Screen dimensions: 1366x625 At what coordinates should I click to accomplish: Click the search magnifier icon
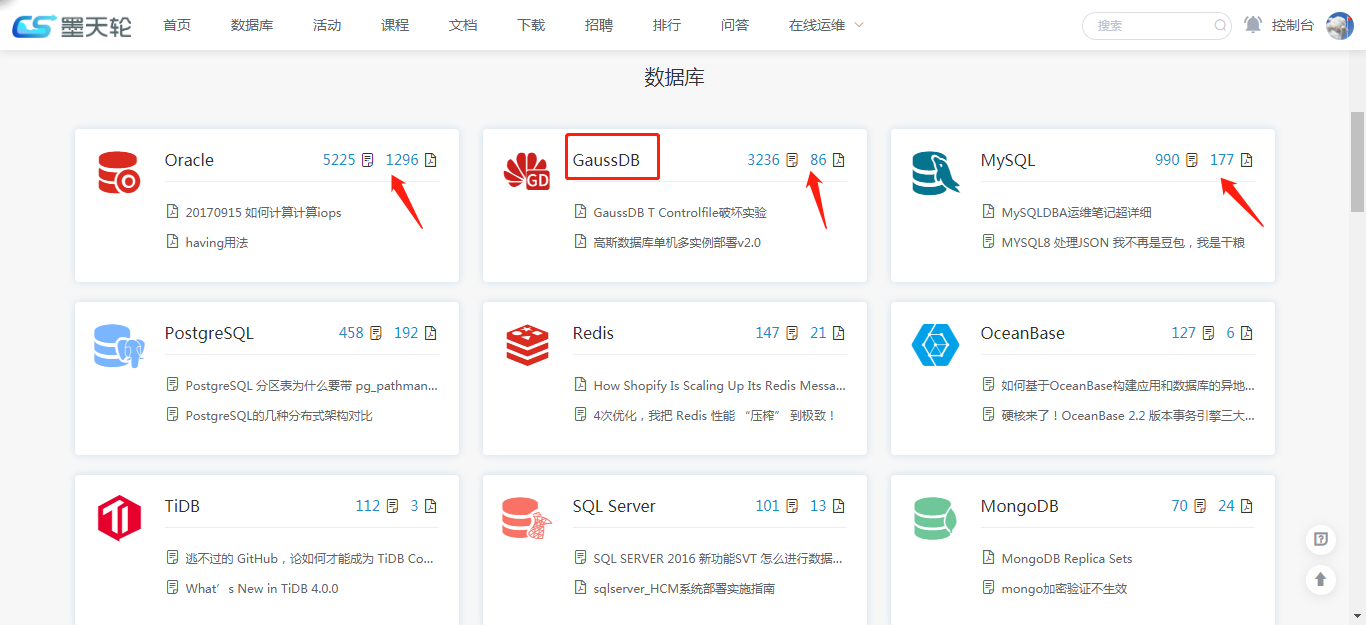coord(1220,25)
